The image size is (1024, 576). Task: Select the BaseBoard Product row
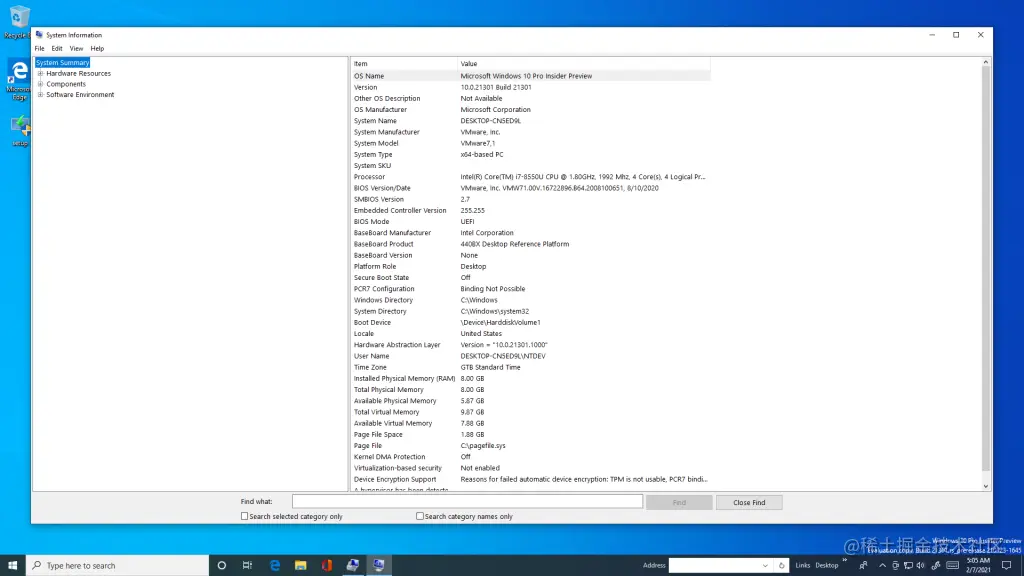pyautogui.click(x=530, y=244)
